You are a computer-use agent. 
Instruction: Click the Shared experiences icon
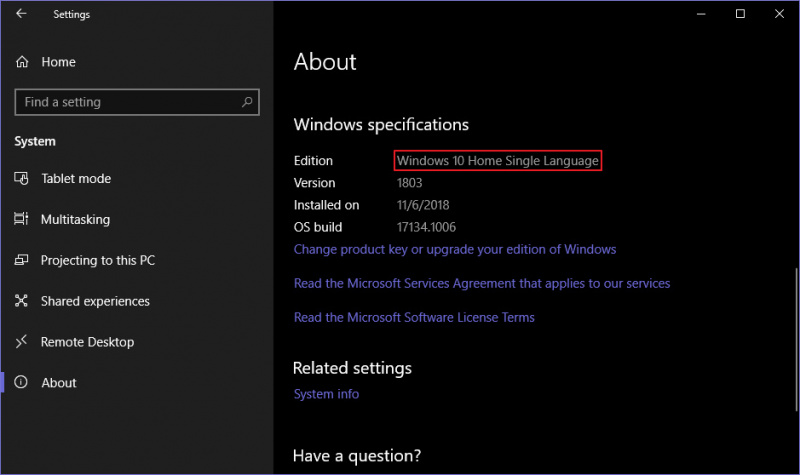pos(21,301)
